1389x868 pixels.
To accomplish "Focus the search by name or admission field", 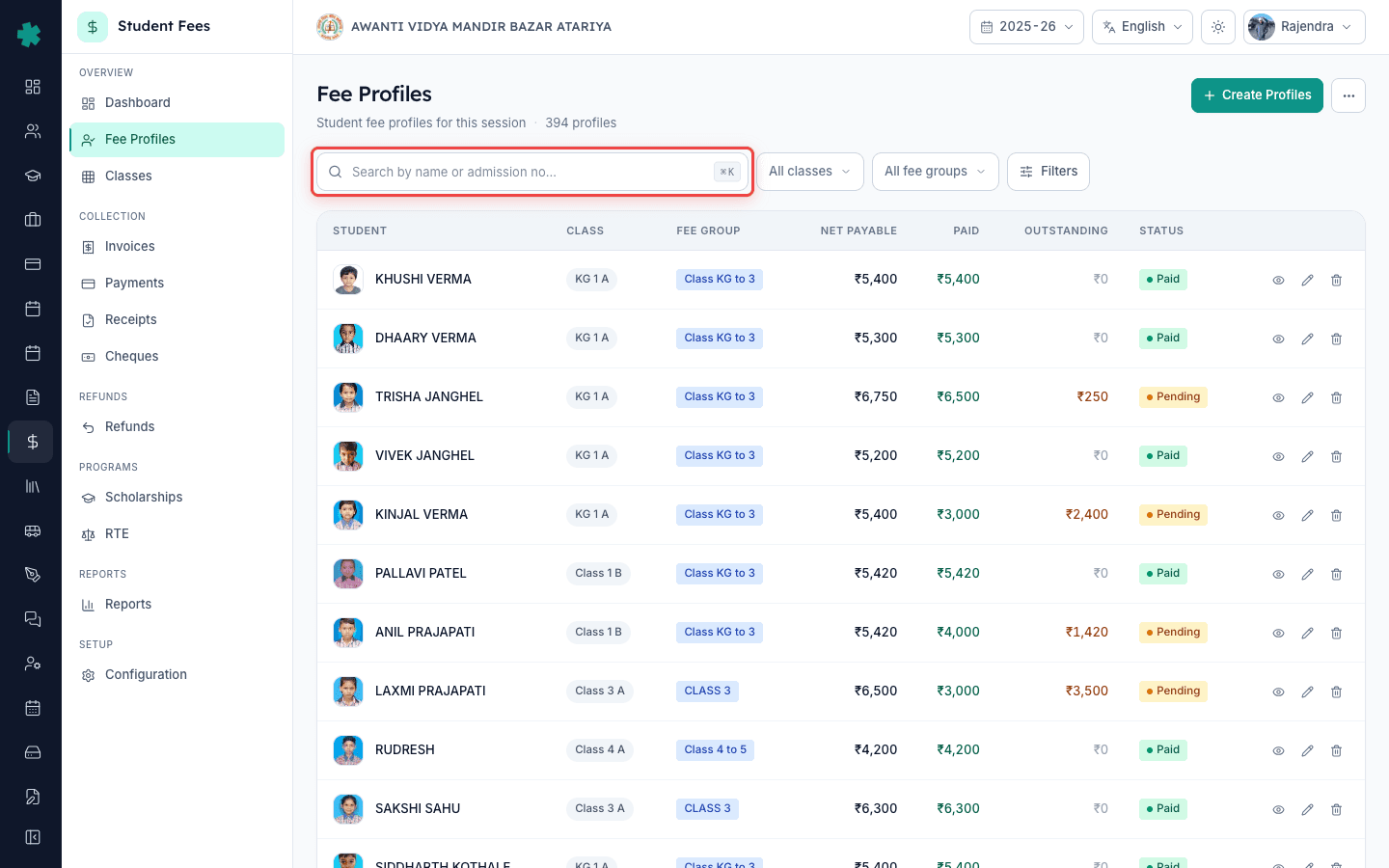I will 532,172.
